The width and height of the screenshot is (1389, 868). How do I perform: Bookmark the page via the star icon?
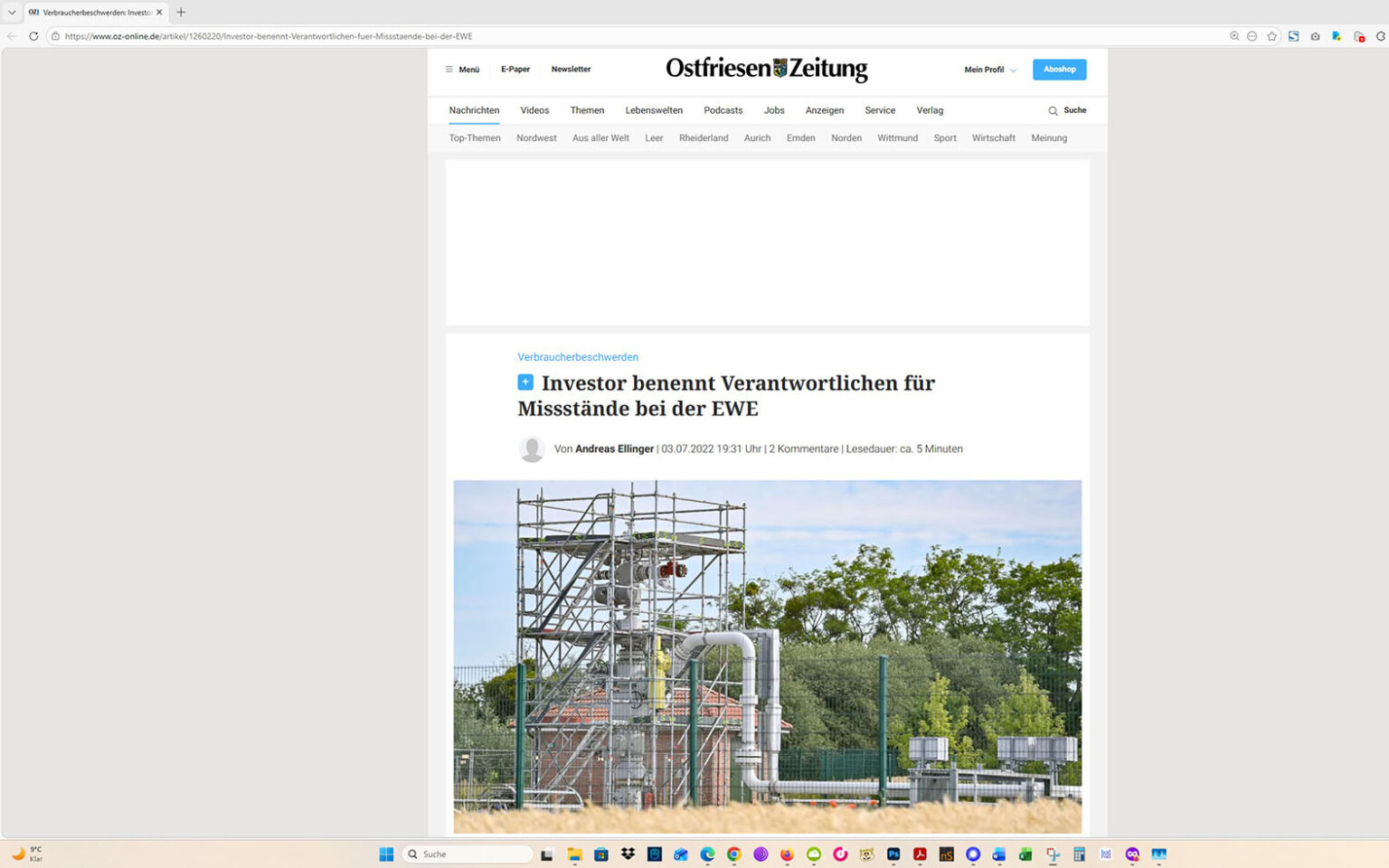tap(1272, 36)
